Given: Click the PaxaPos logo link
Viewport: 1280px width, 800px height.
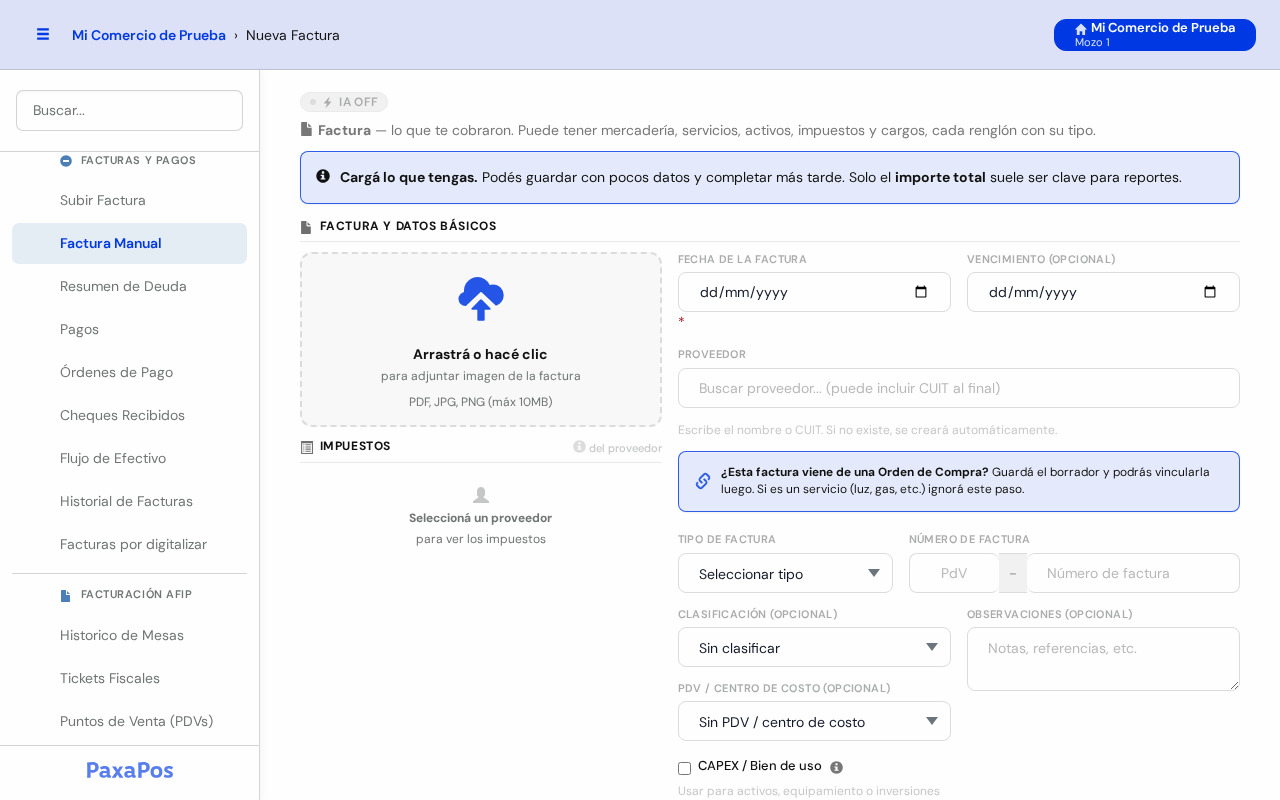Looking at the screenshot, I should click(130, 770).
